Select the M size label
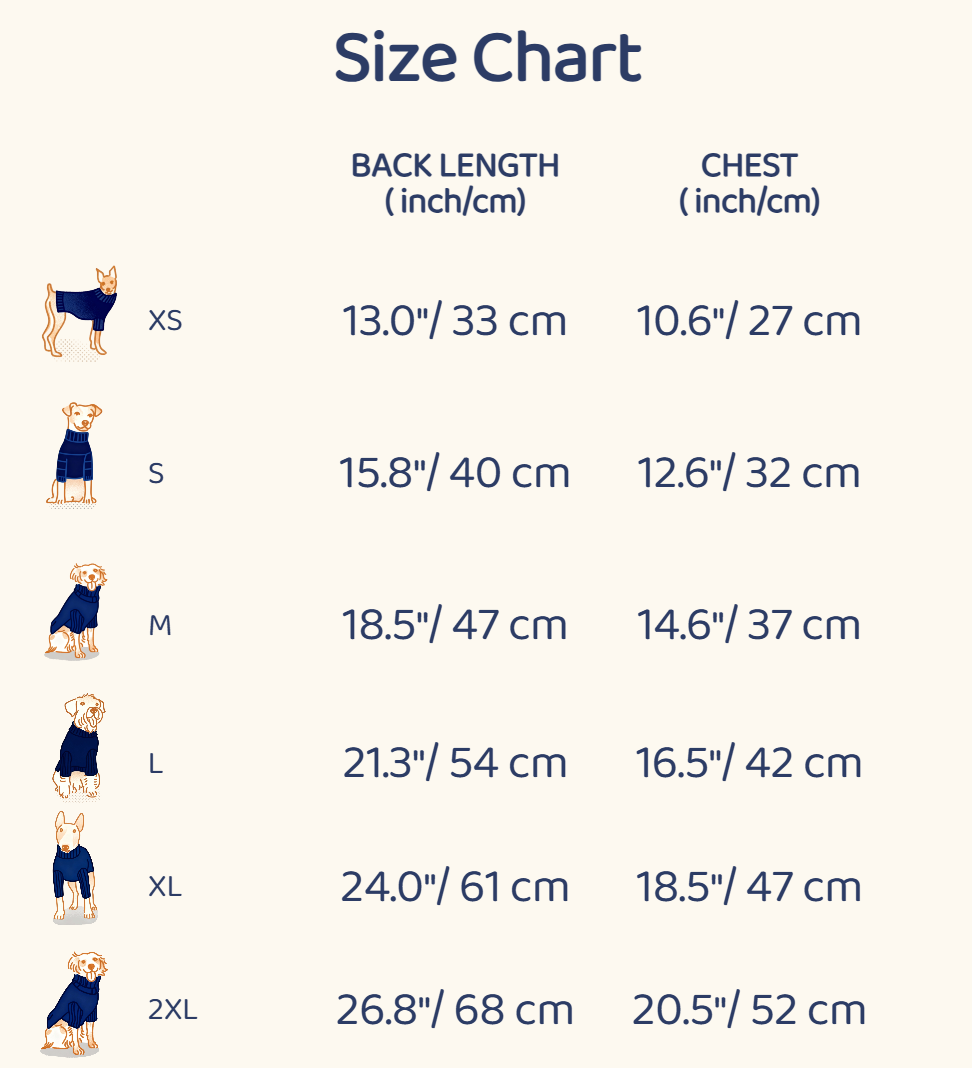Viewport: 972px width, 1068px height. click(160, 627)
